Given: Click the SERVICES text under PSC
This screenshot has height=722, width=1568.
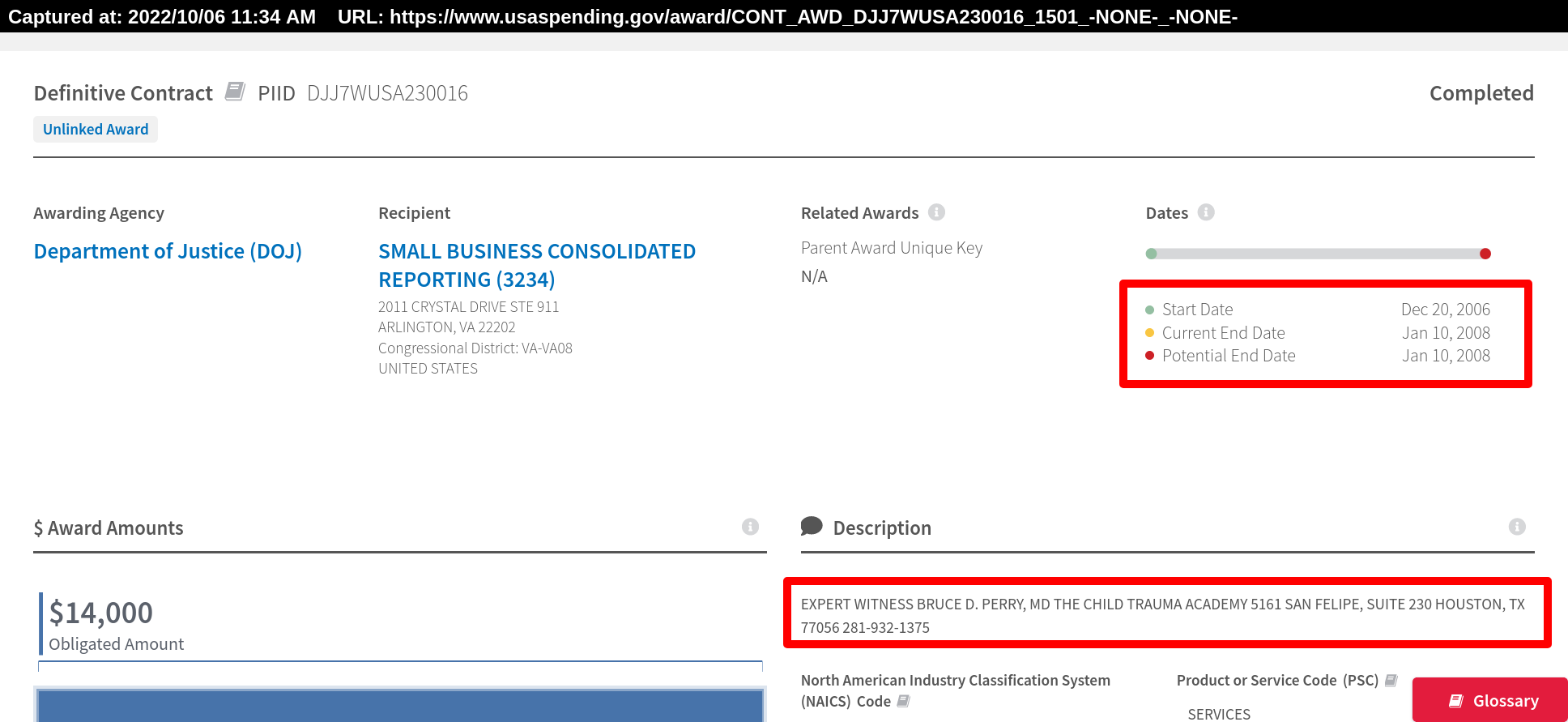Looking at the screenshot, I should click(x=1219, y=714).
